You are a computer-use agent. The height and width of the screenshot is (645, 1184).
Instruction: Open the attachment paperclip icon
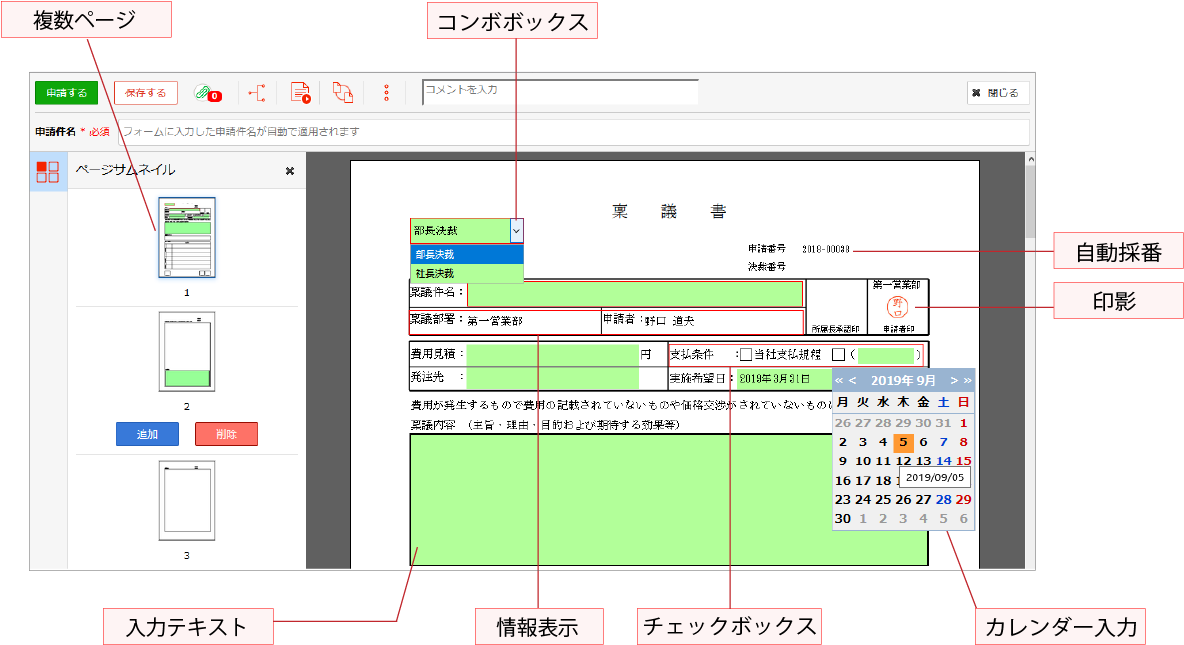click(206, 93)
